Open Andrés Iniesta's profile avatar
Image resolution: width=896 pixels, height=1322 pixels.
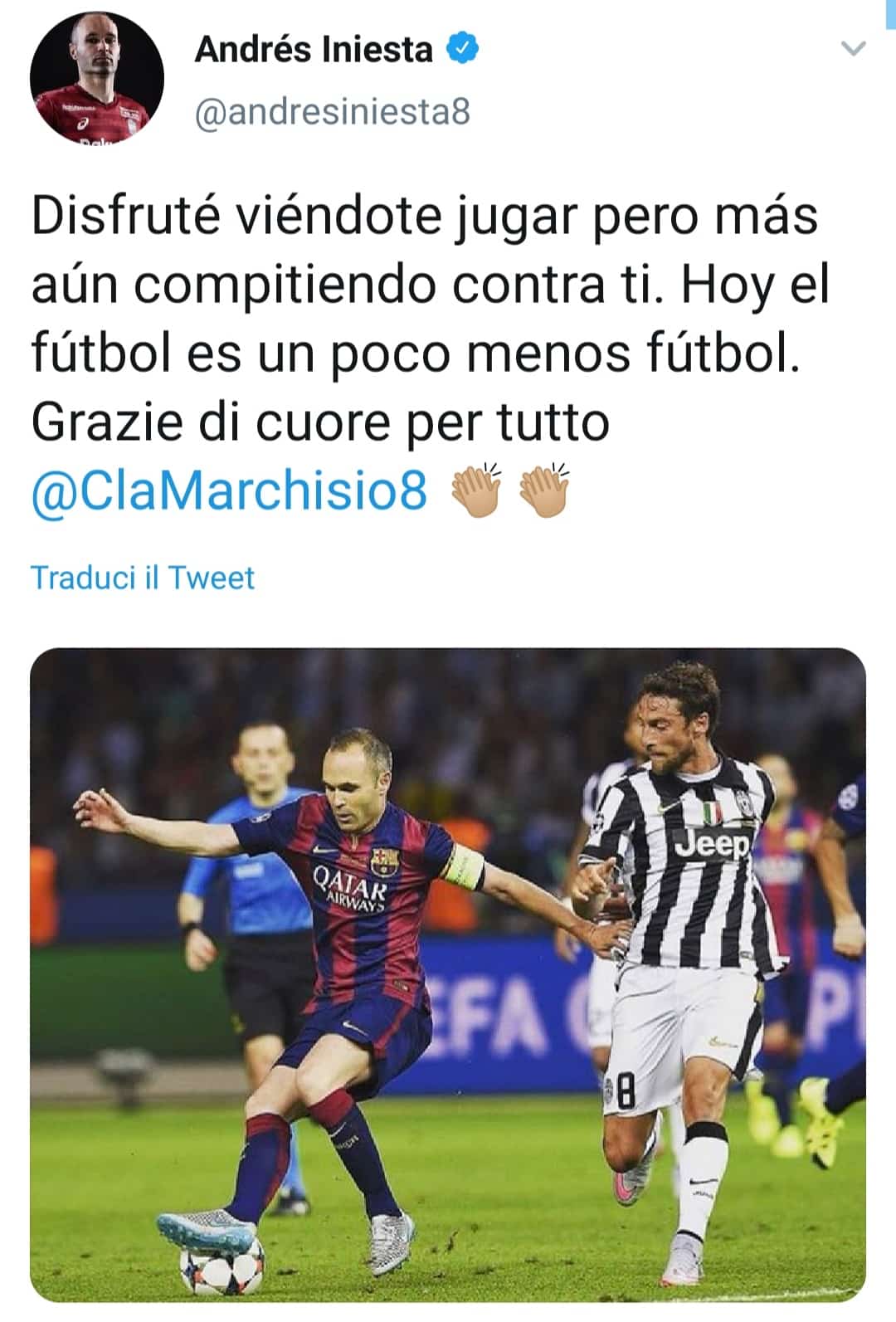tap(97, 77)
